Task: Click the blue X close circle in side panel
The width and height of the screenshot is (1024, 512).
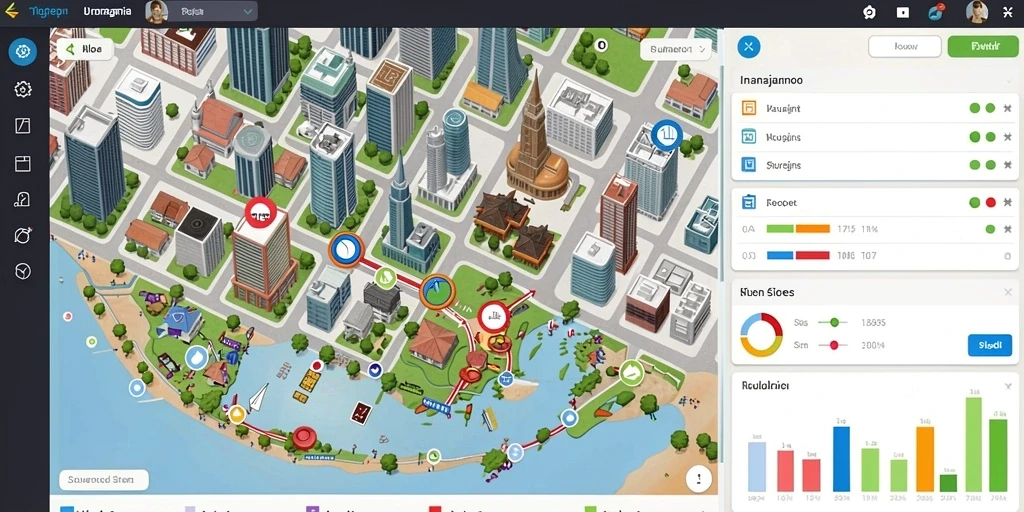Action: [748, 46]
